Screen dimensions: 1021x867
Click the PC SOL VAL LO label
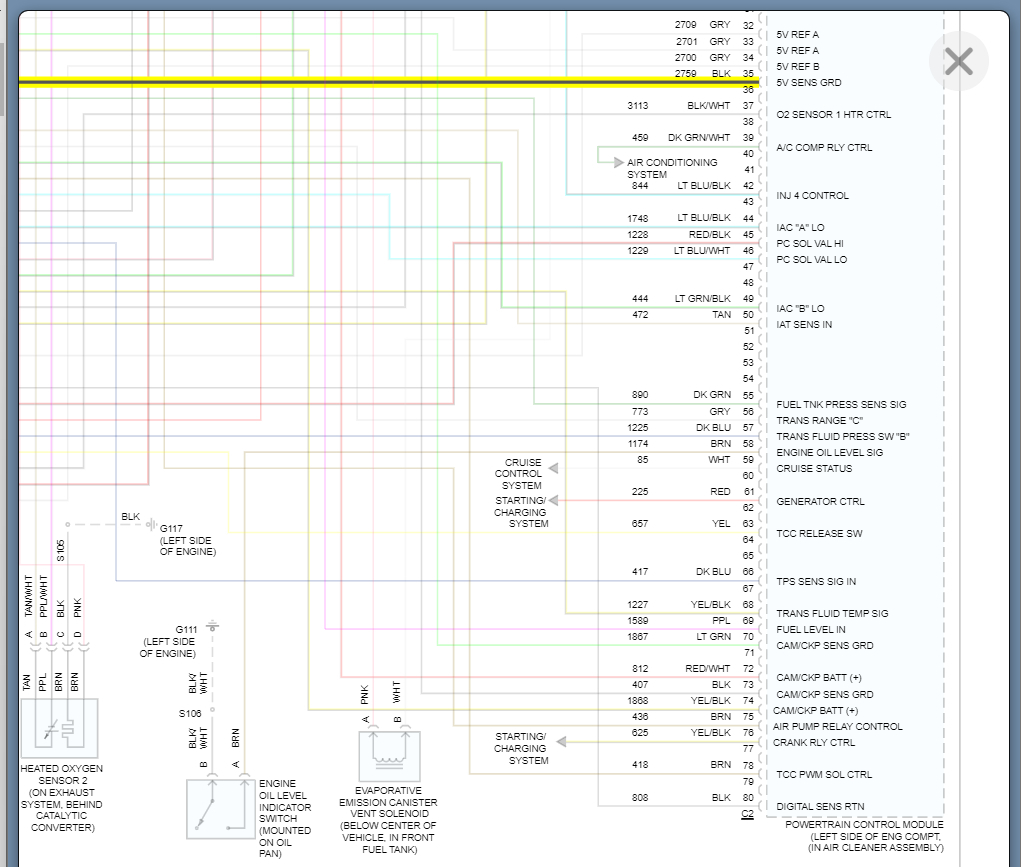[x=811, y=259]
